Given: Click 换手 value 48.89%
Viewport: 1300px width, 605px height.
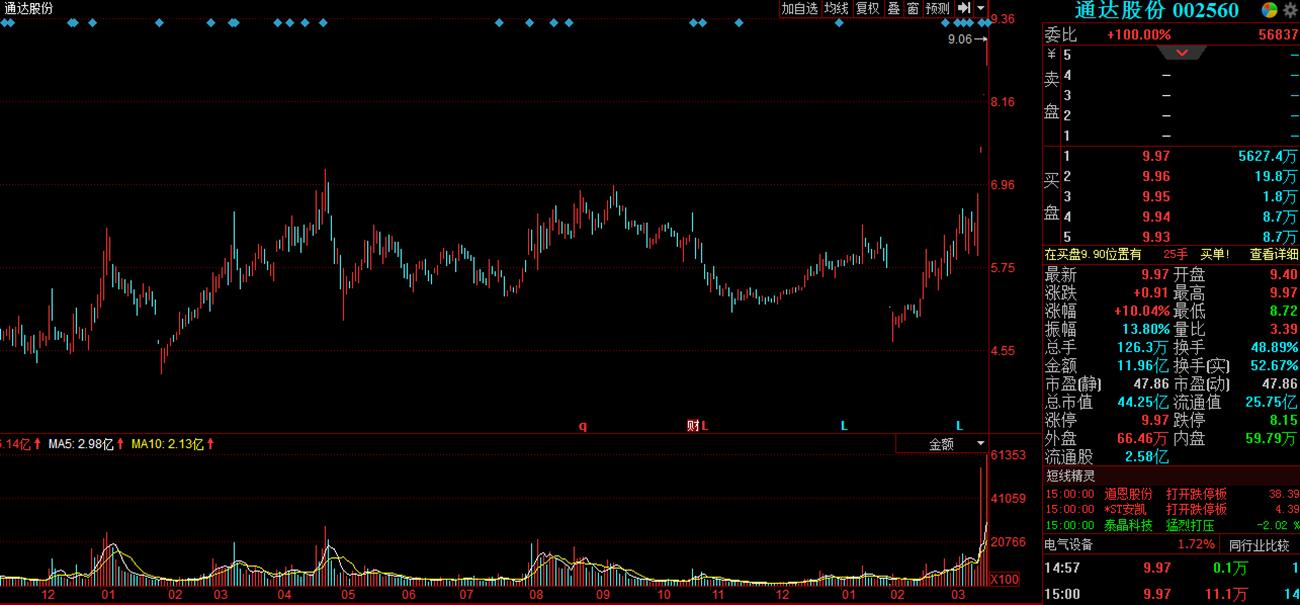Looking at the screenshot, I should [x=1273, y=347].
